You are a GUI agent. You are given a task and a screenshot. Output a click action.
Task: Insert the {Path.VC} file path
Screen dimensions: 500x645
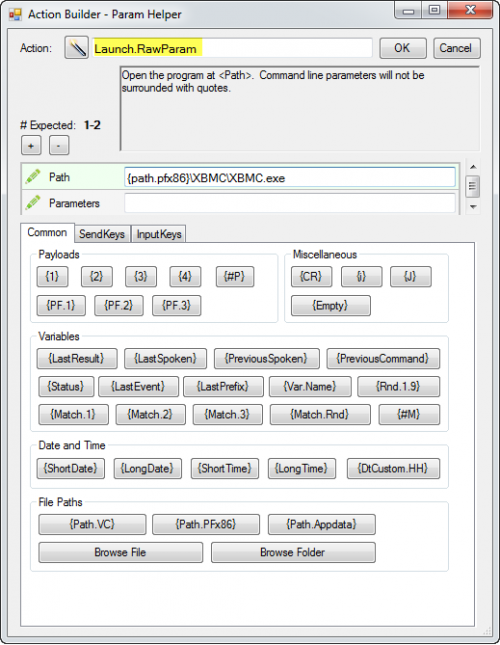92,524
